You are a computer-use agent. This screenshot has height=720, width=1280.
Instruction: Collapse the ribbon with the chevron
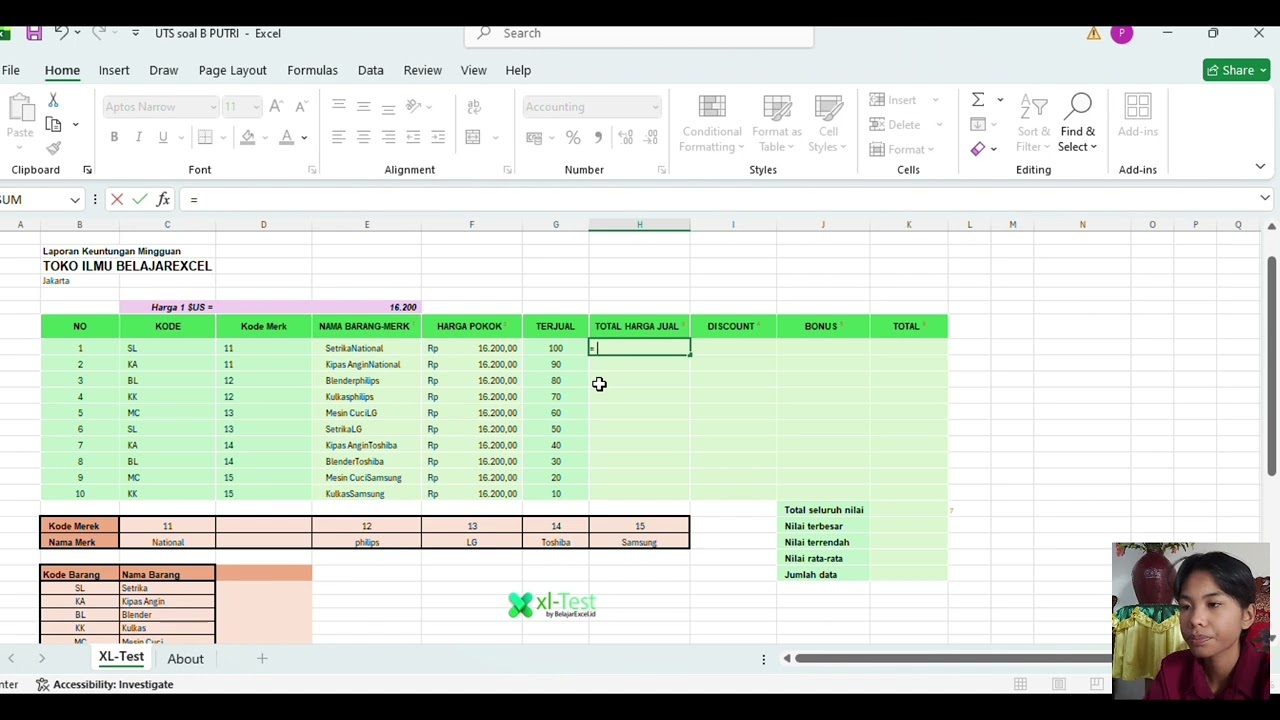[1260, 167]
